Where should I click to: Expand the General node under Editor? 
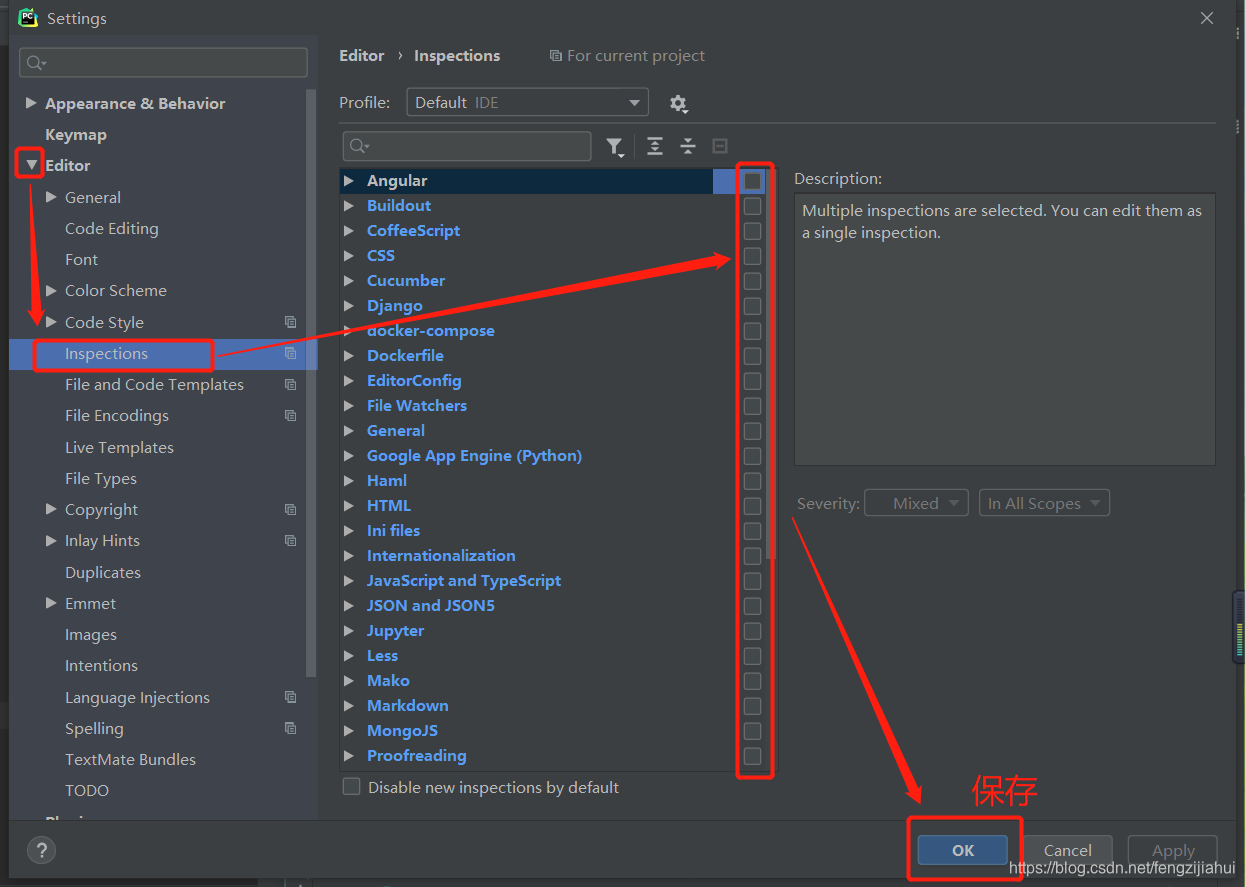pyautogui.click(x=51, y=197)
